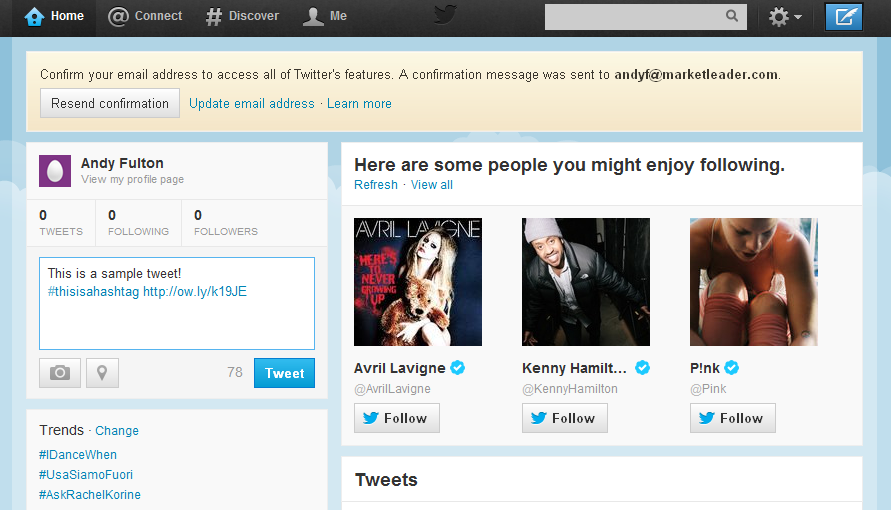Image resolution: width=891 pixels, height=510 pixels.
Task: Click Refresh suggestions link
Action: 376,185
